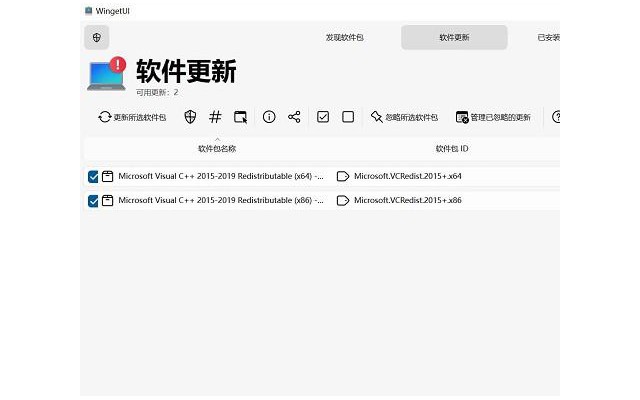This screenshot has height=400, width=640.
Task: Click Microsoft.VCRedist.2015+.x64 ID text
Action: point(408,176)
